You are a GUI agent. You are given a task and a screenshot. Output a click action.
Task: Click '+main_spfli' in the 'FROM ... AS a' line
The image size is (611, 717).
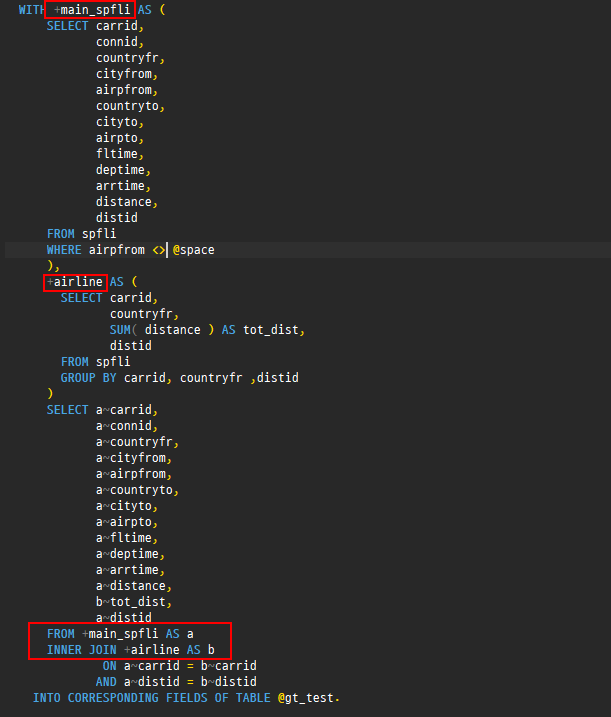(120, 634)
